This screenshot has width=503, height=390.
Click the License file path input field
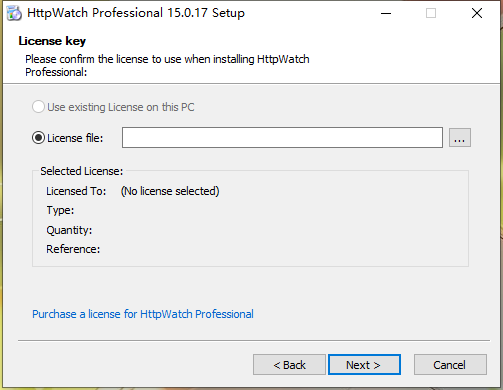282,137
